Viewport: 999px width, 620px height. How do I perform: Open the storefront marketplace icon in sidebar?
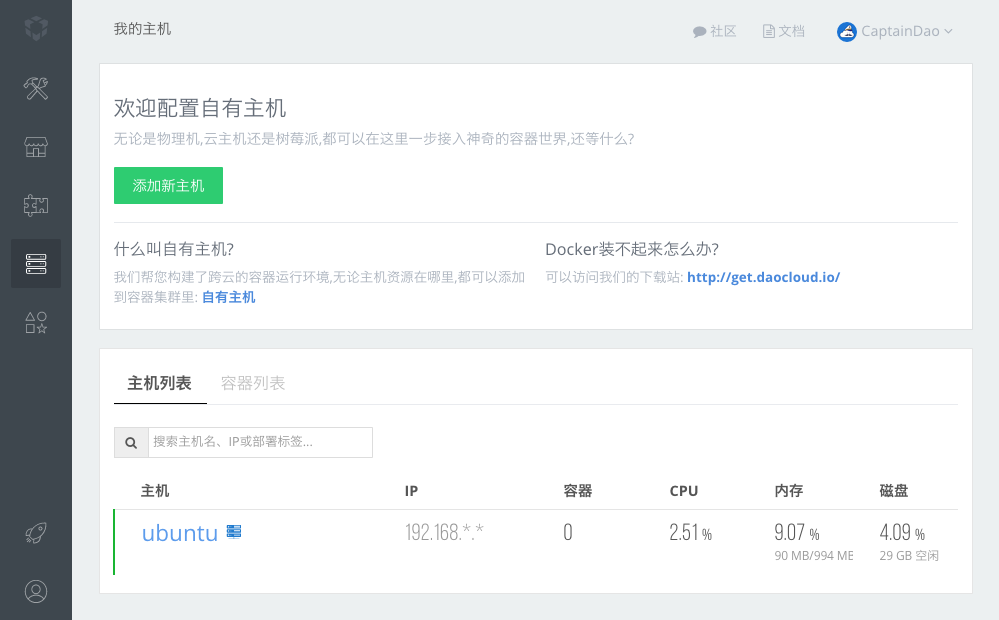click(36, 147)
